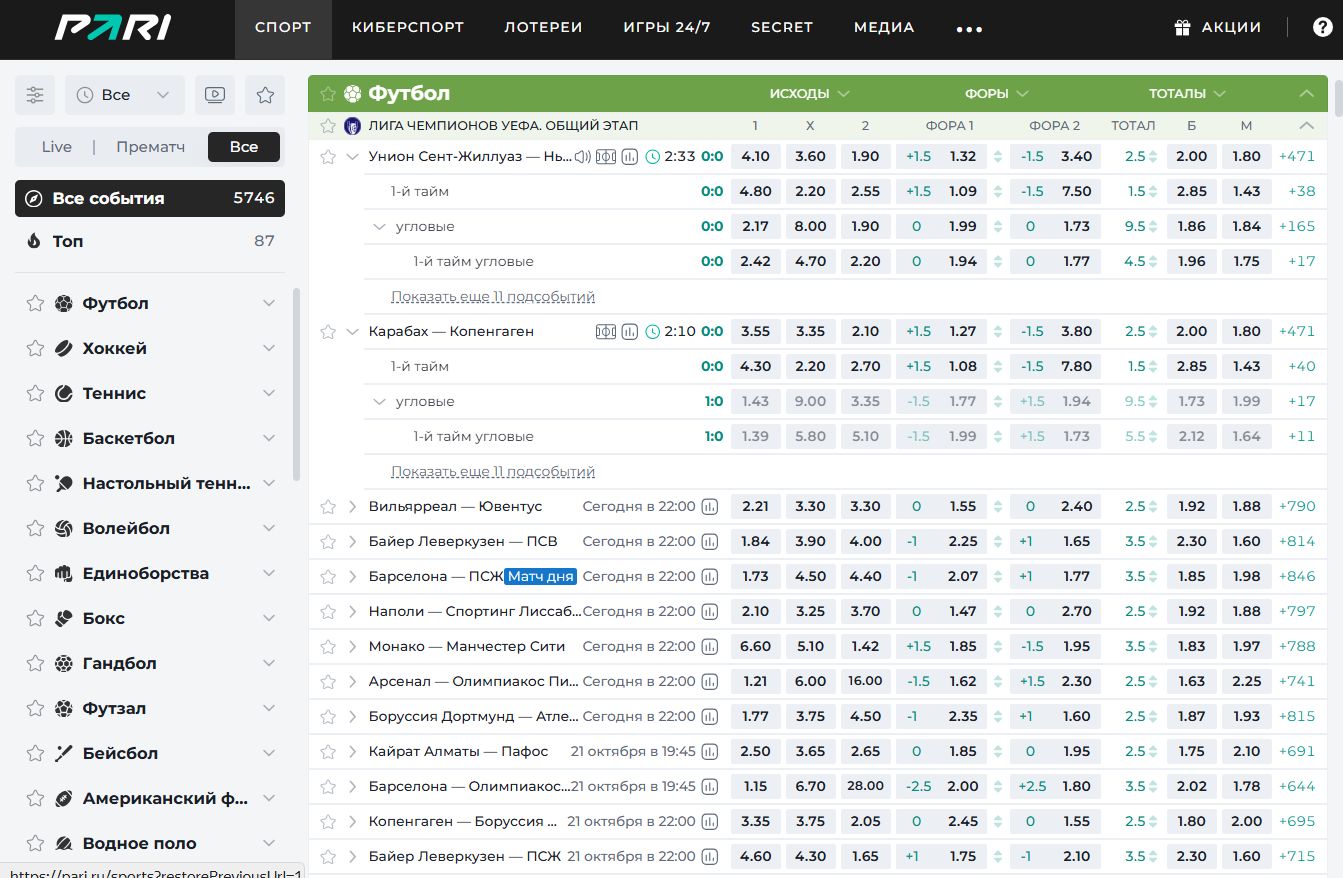This screenshot has height=878, width=1343.
Task: Open the АКЦИИ promotions button
Action: tap(1218, 28)
